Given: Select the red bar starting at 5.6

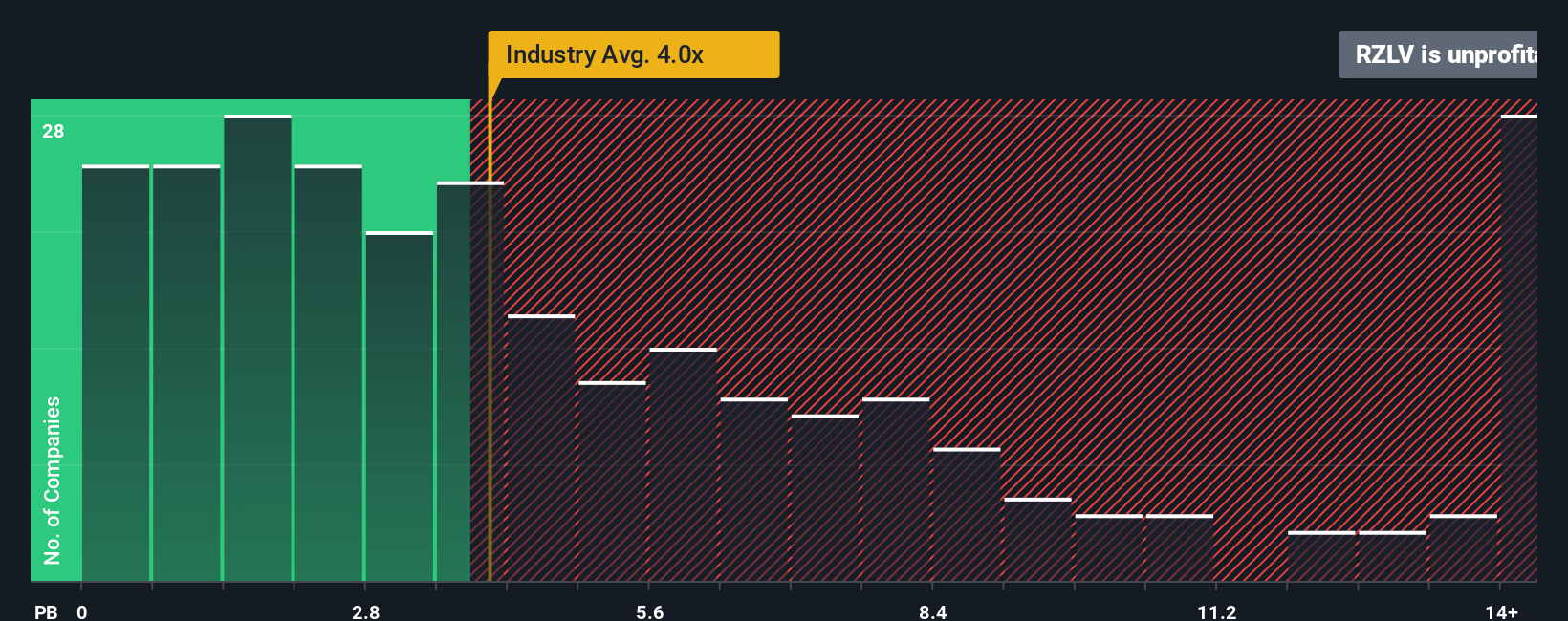Looking at the screenshot, I should 683,464.
